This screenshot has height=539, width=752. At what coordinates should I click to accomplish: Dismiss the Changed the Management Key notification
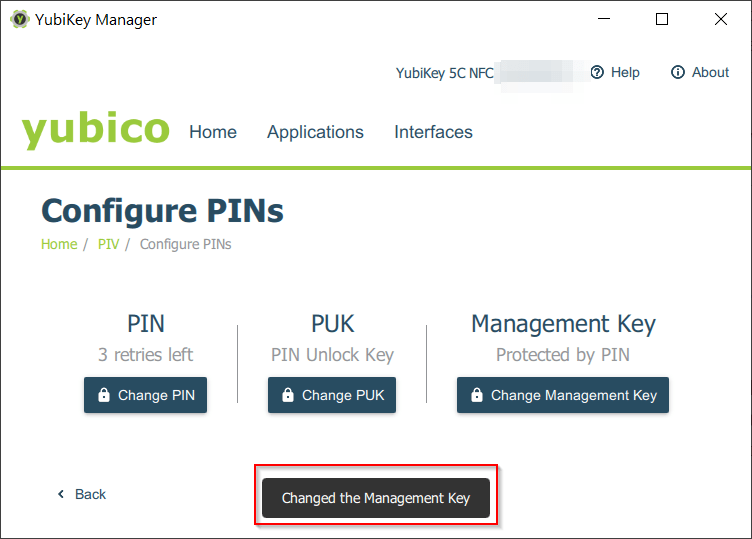[376, 498]
